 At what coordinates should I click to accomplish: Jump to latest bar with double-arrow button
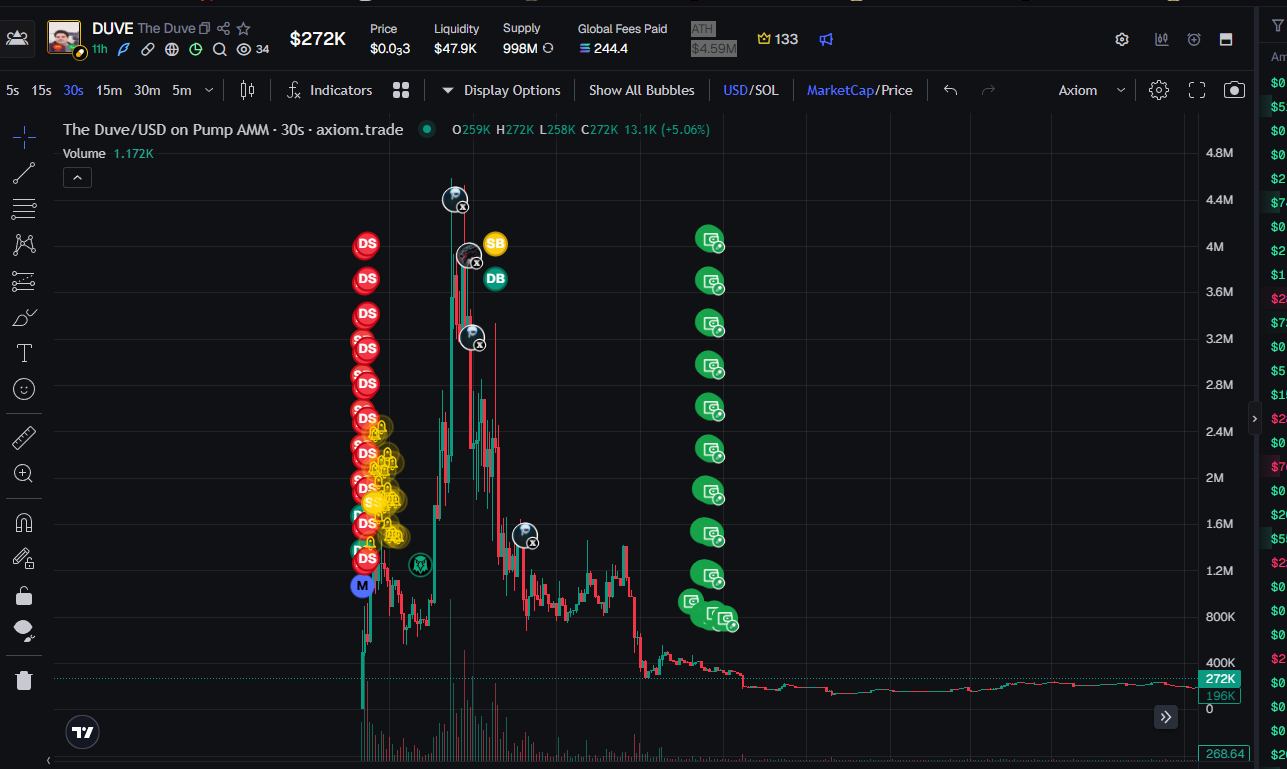(x=1166, y=716)
